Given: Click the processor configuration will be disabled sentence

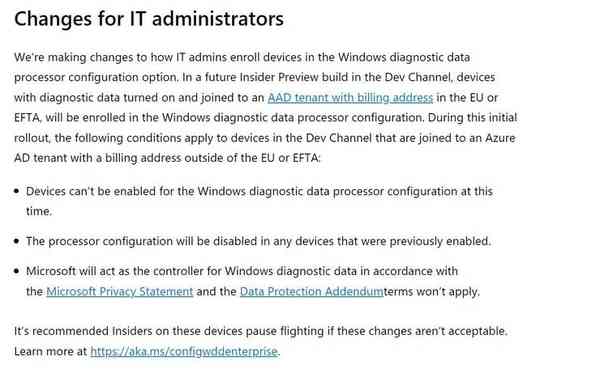Looking at the screenshot, I should [258, 241].
